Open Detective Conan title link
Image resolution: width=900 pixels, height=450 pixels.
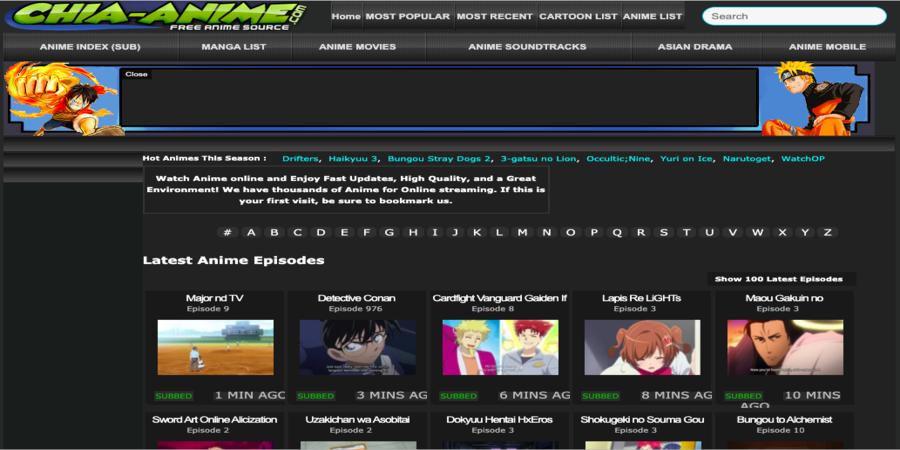click(356, 298)
